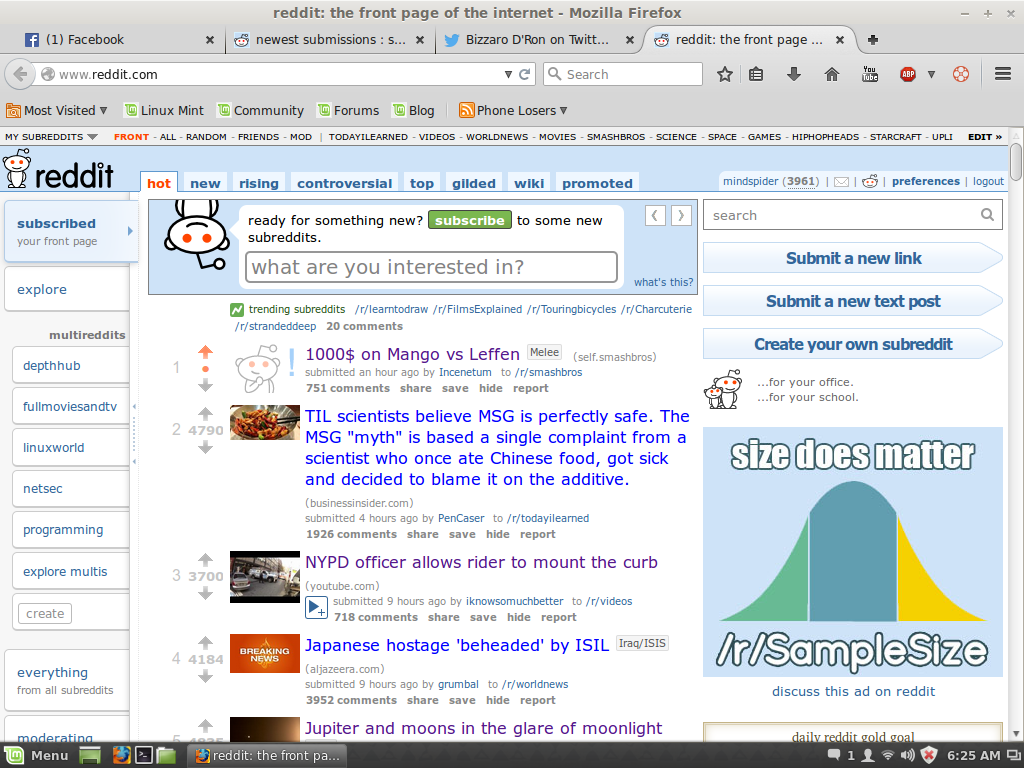Screen dimensions: 1024x768
Task: Open the file manager folder launcher
Action: [x=166, y=756]
